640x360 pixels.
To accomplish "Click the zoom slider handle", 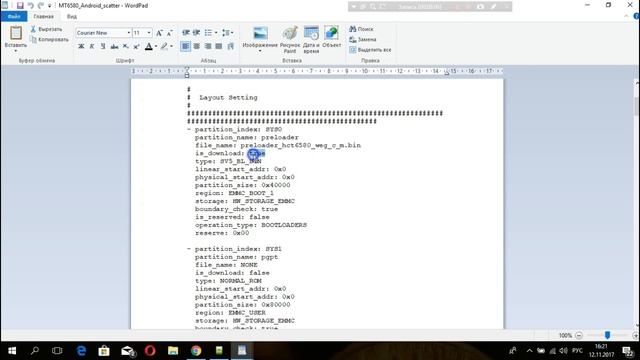I will pos(607,335).
